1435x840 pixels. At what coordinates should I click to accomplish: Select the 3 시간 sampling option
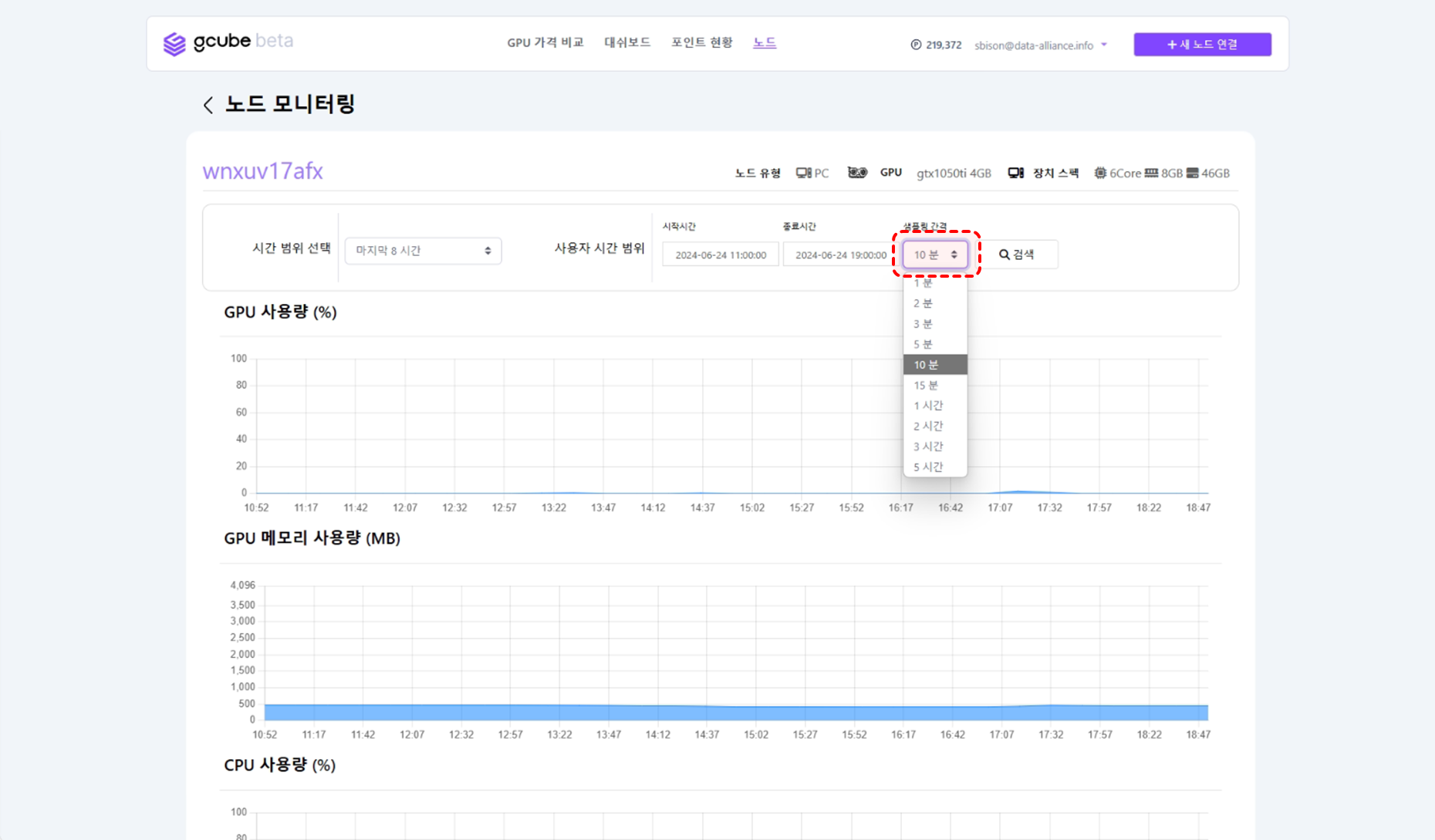click(x=935, y=447)
